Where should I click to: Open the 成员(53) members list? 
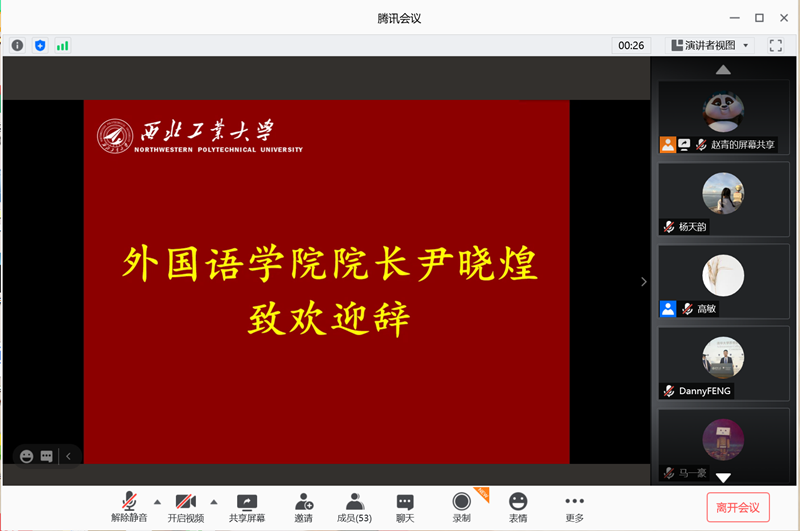coord(354,507)
